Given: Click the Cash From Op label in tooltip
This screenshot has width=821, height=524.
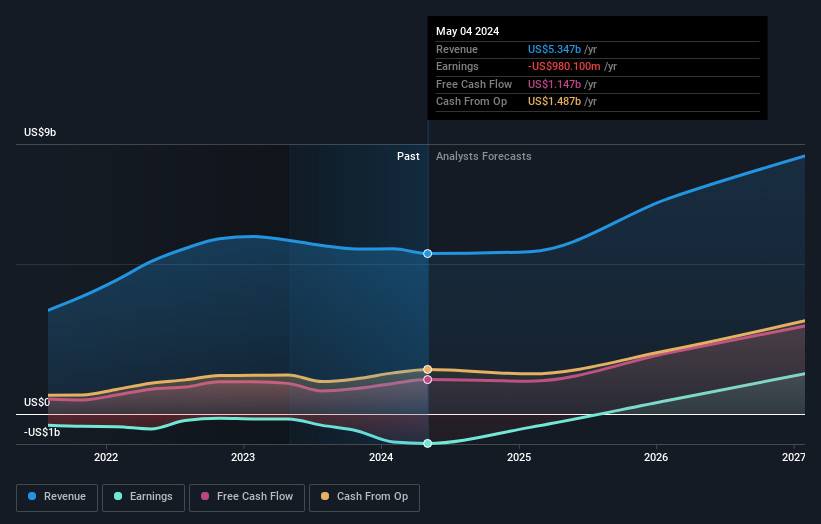Looking at the screenshot, I should (471, 102).
